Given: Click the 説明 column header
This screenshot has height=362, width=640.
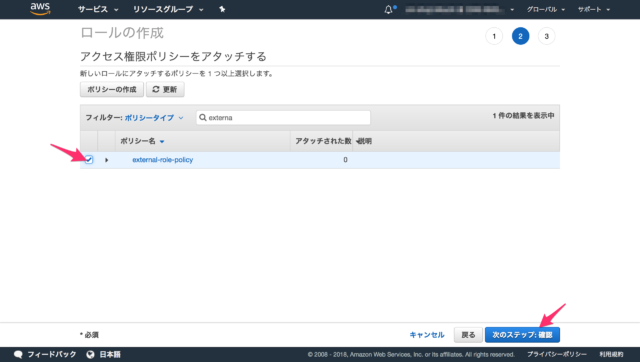Looking at the screenshot, I should click(364, 141).
